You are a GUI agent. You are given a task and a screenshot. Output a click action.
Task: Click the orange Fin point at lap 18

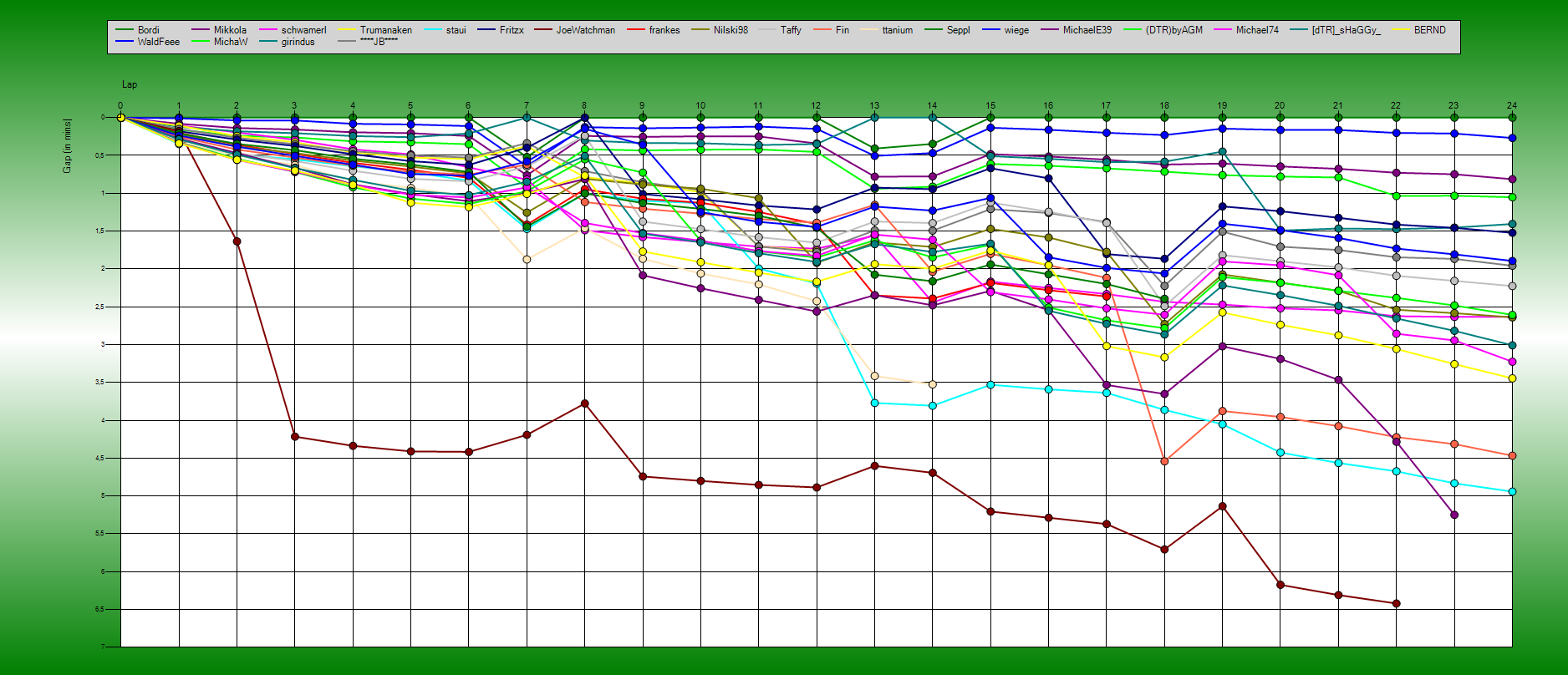click(x=1164, y=461)
